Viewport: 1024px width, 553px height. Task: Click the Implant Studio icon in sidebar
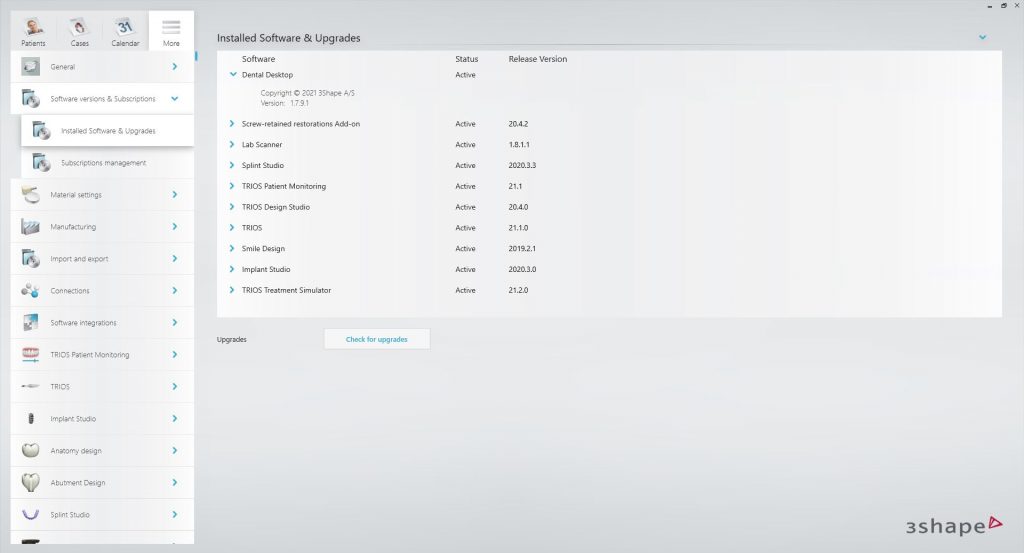pyautogui.click(x=31, y=419)
